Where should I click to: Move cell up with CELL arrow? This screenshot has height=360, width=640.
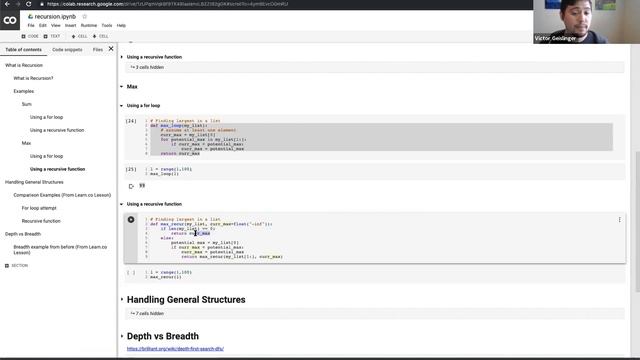(79, 36)
